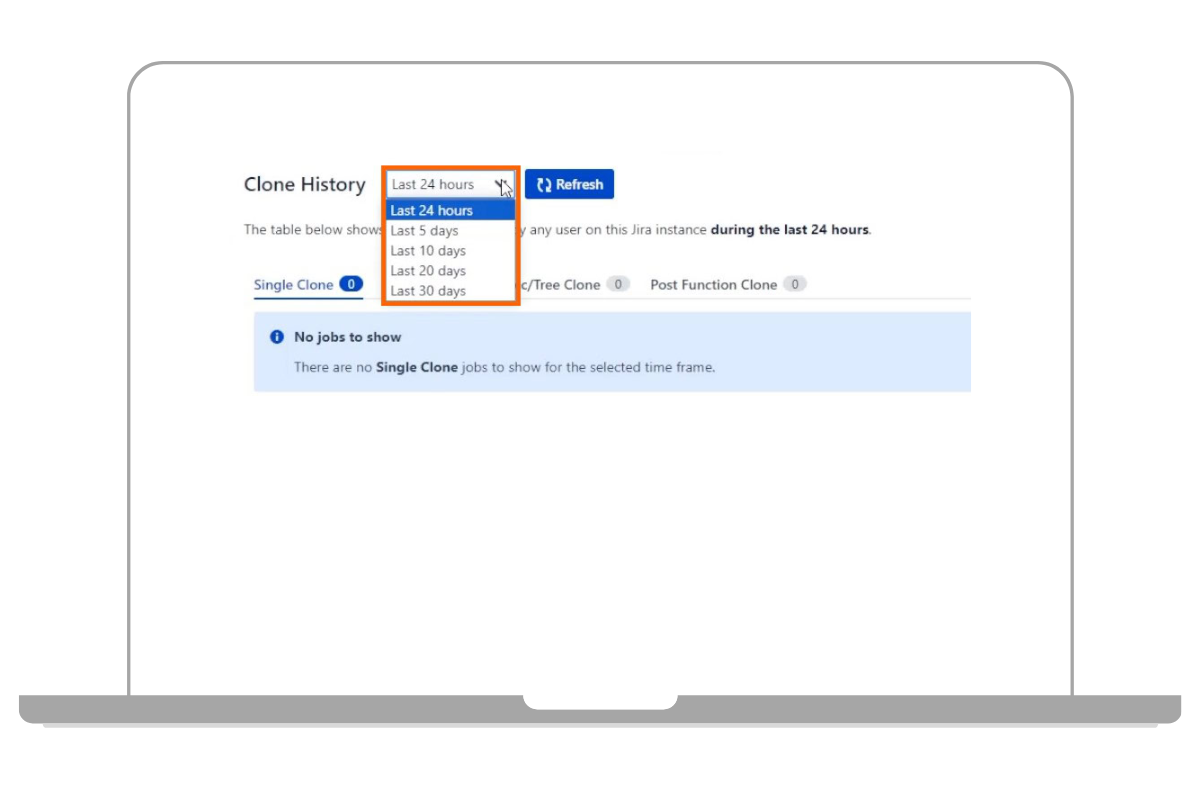Click the Post Function Clone count badge

click(794, 284)
